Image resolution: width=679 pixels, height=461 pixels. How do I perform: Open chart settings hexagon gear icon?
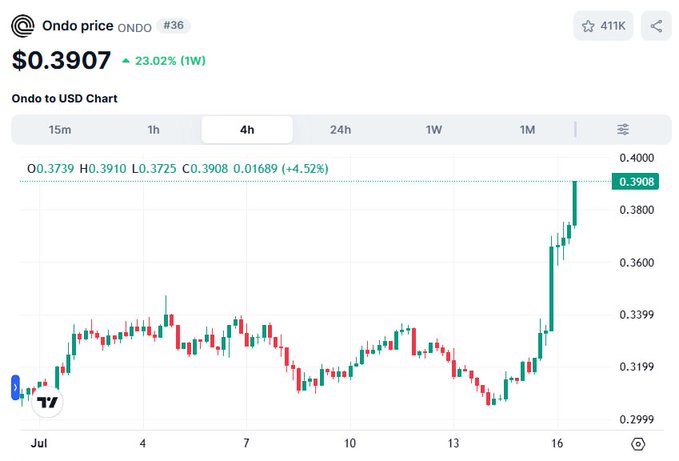pyautogui.click(x=638, y=444)
